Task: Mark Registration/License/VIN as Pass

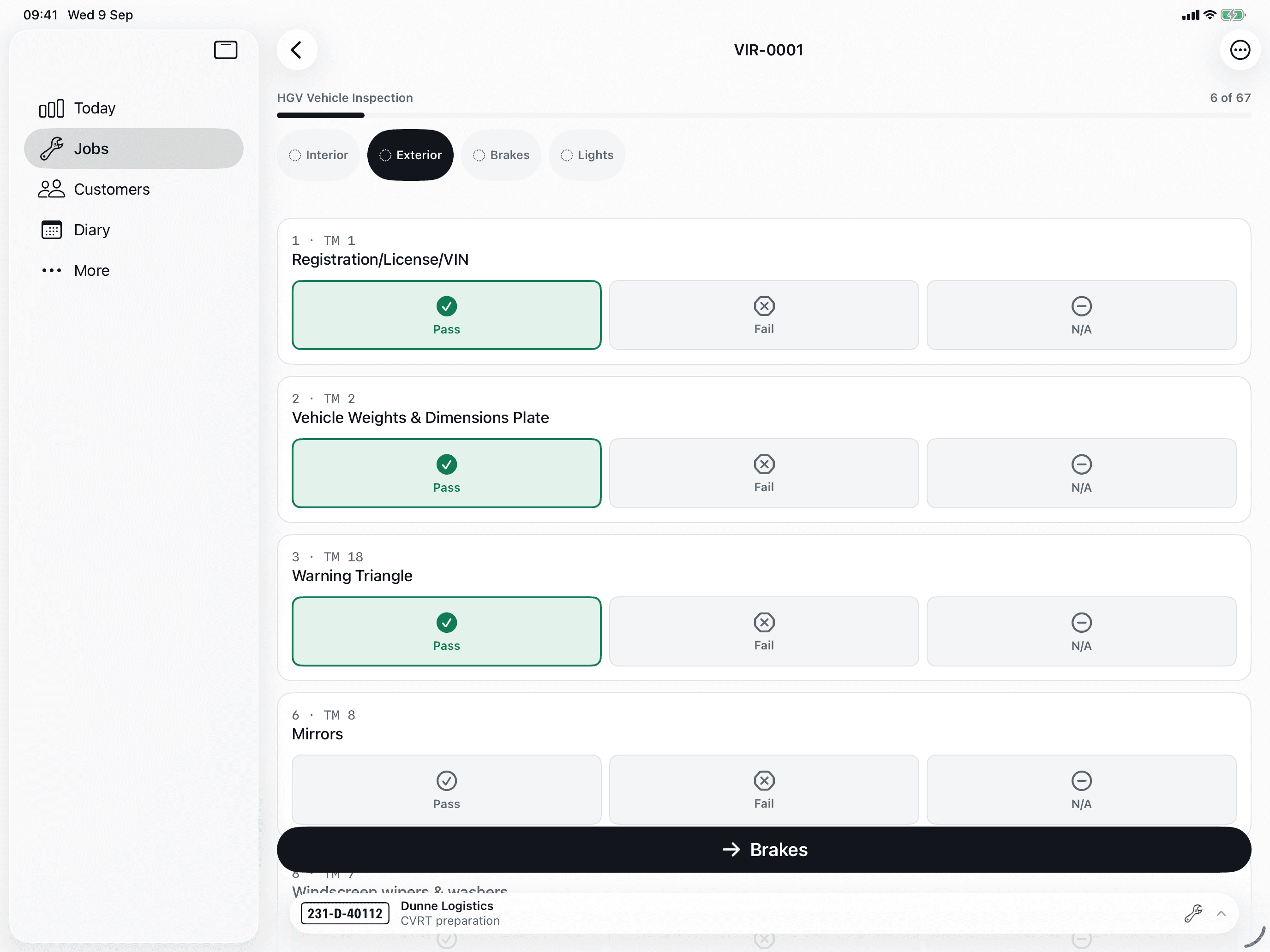Action: point(447,315)
